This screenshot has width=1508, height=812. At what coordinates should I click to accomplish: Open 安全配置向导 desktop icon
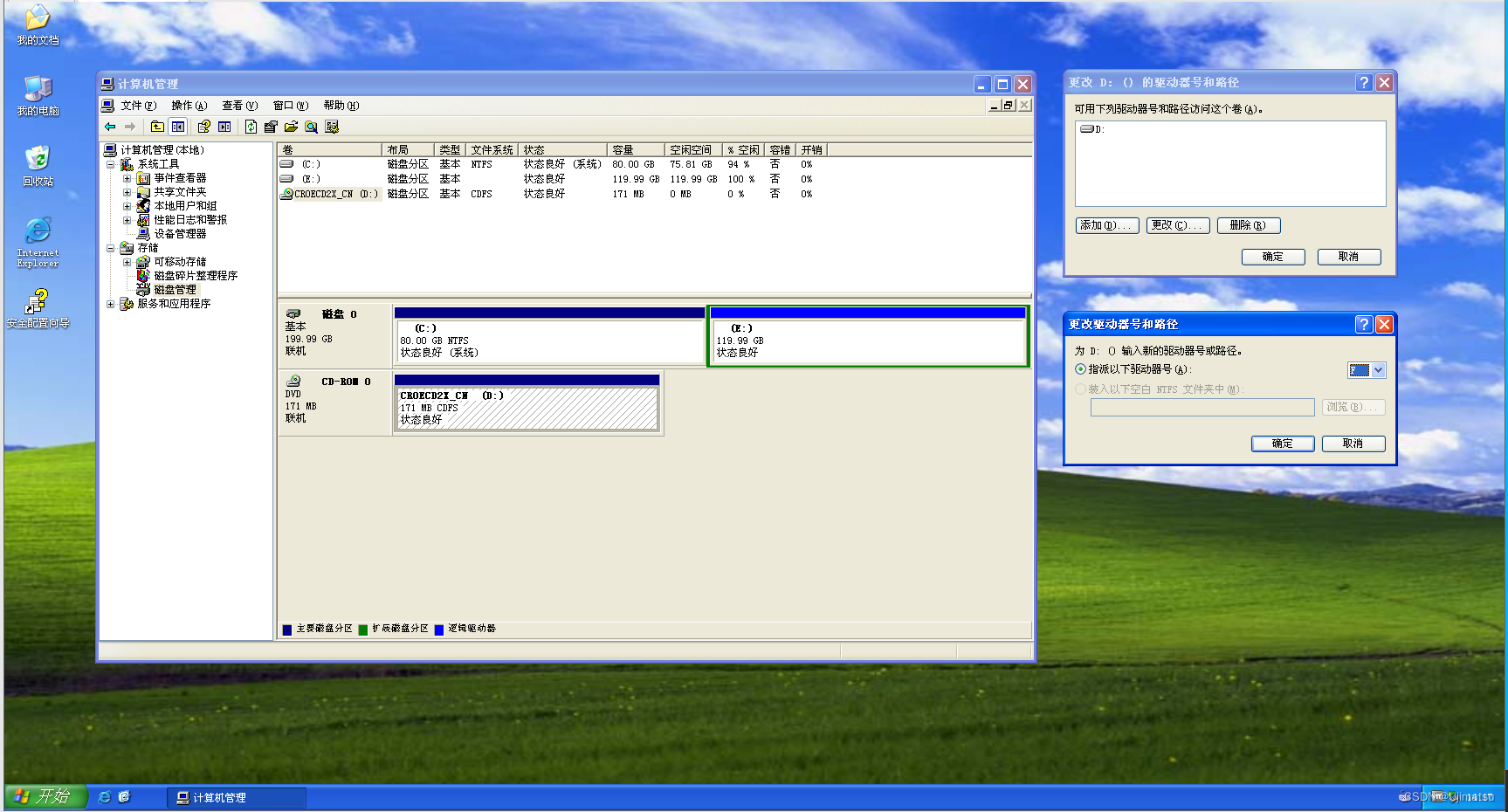click(x=38, y=302)
